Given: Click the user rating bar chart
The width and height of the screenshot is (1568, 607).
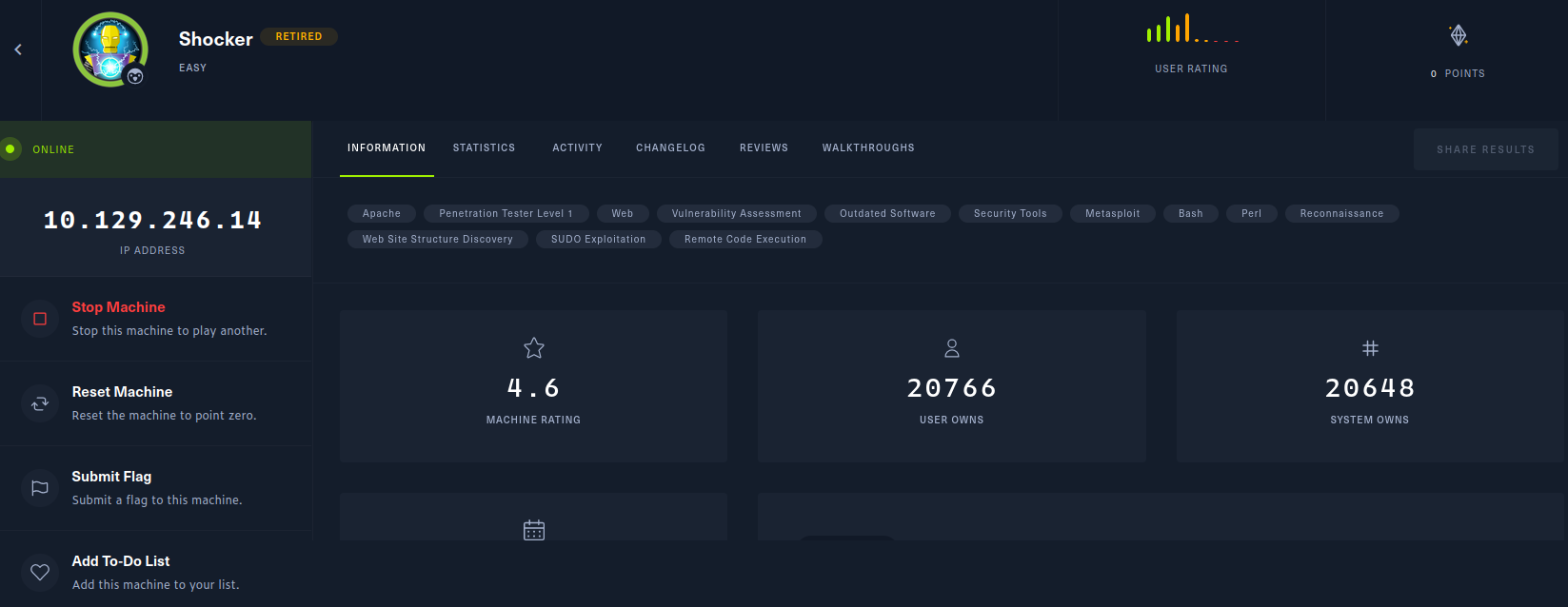Looking at the screenshot, I should [x=1192, y=29].
